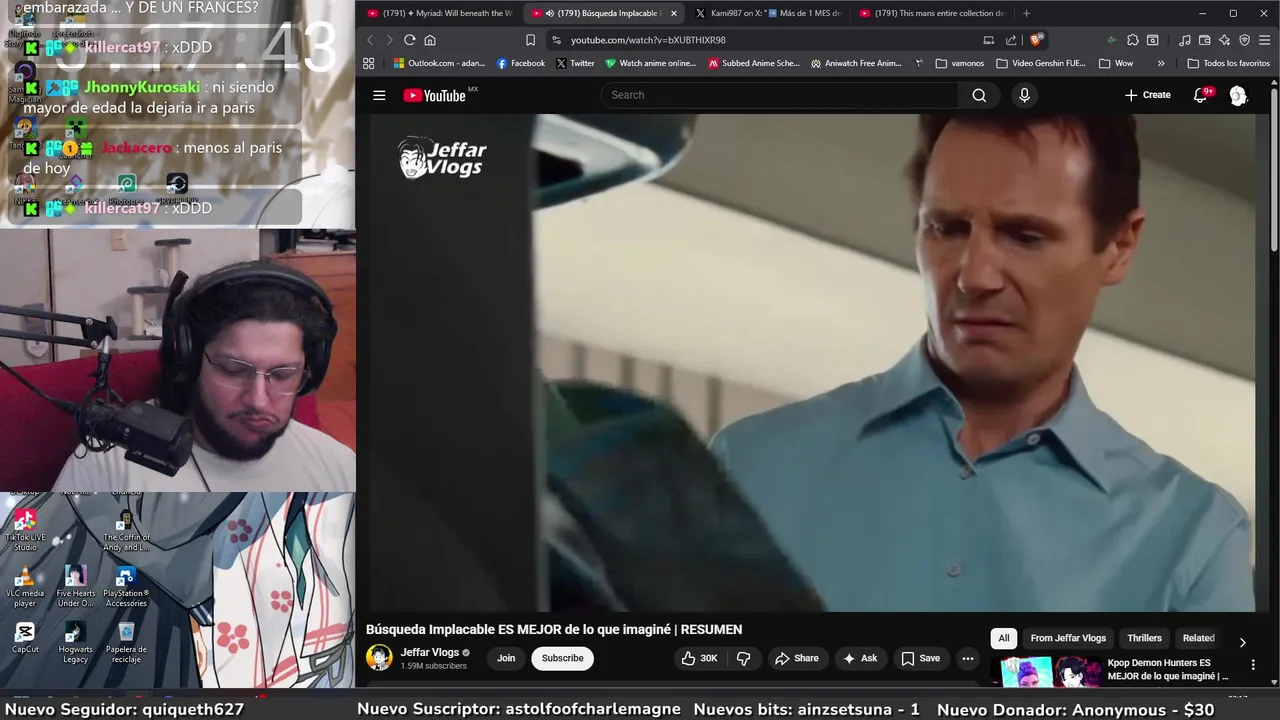Viewport: 1280px width, 720px height.
Task: Reload the page in the browser
Action: (x=409, y=40)
